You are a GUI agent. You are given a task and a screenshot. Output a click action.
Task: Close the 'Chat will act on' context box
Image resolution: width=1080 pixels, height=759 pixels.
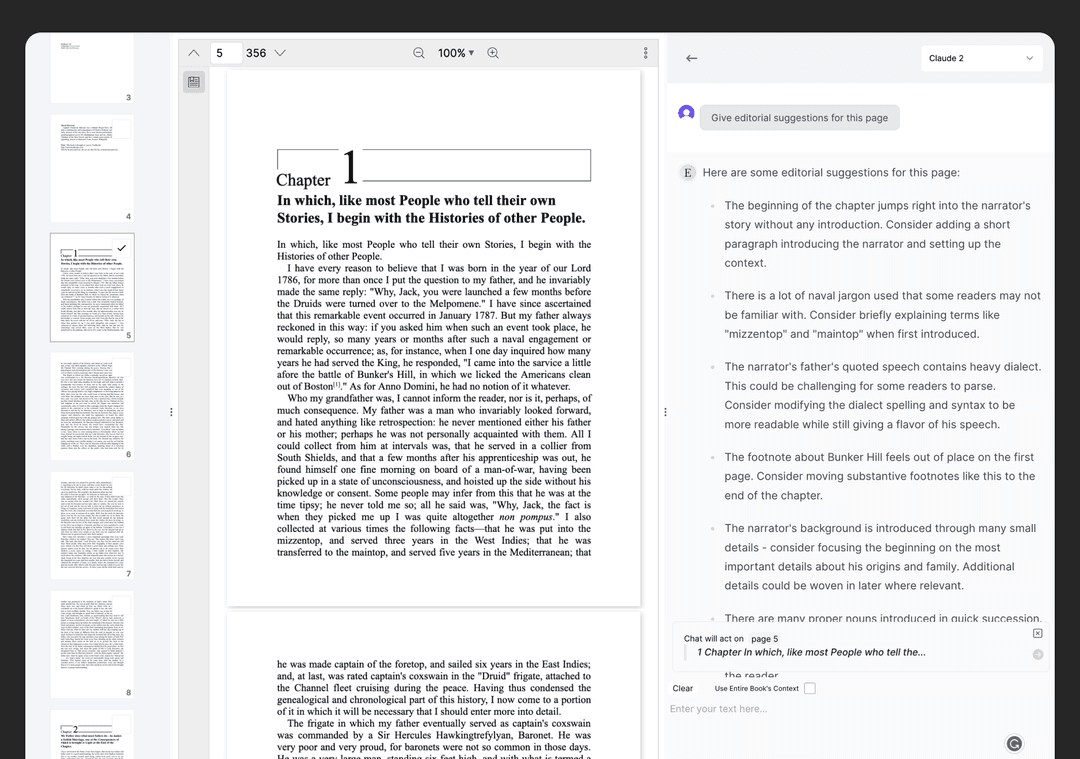[1037, 633]
